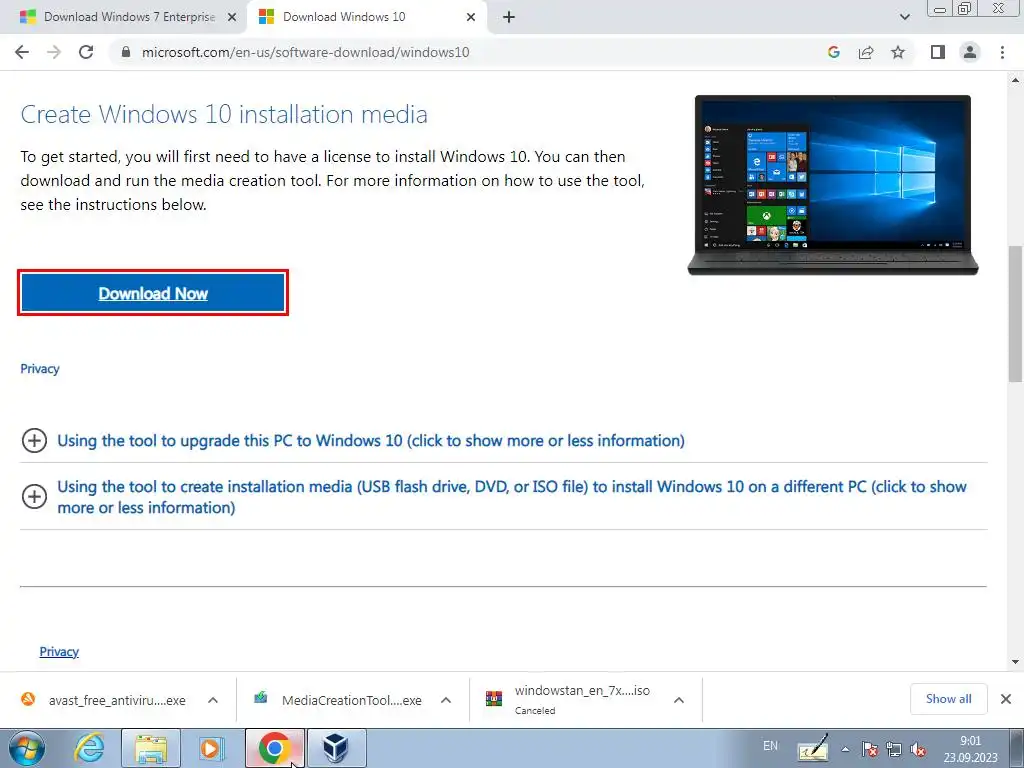The height and width of the screenshot is (768, 1024).
Task: Open avast download options chevron
Action: [x=213, y=700]
